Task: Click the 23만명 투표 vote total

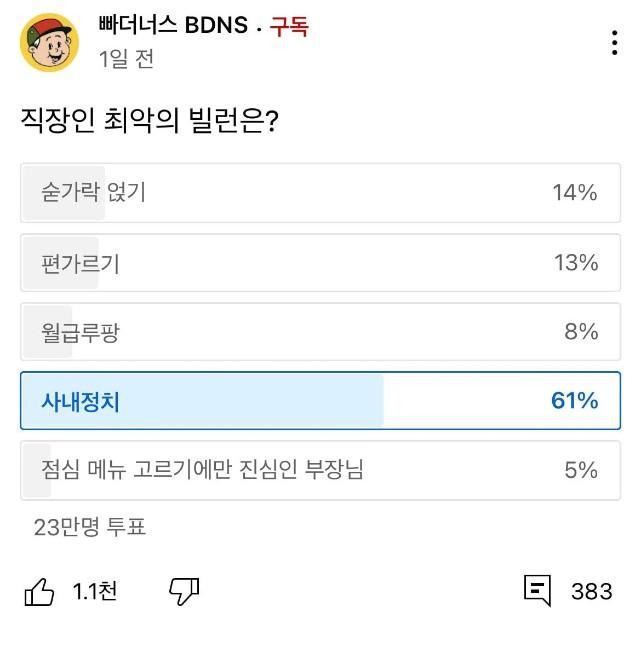Action: [90, 527]
